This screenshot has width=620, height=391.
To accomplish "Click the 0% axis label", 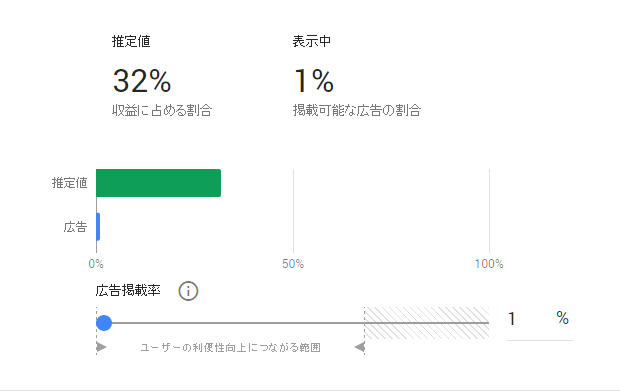I will pyautogui.click(x=96, y=264).
